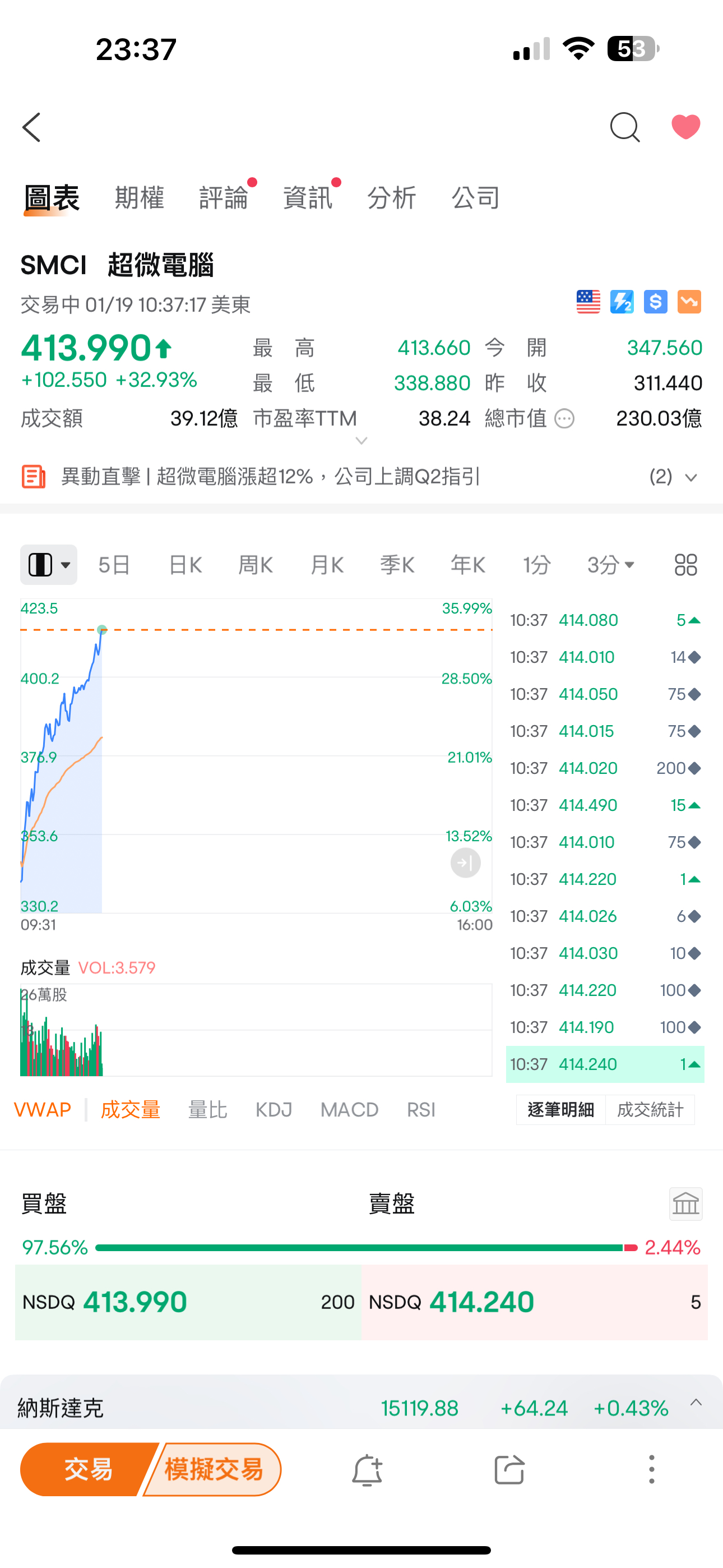The image size is (723, 1568).
Task: Tap the orange news document icon
Action: pos(34,477)
